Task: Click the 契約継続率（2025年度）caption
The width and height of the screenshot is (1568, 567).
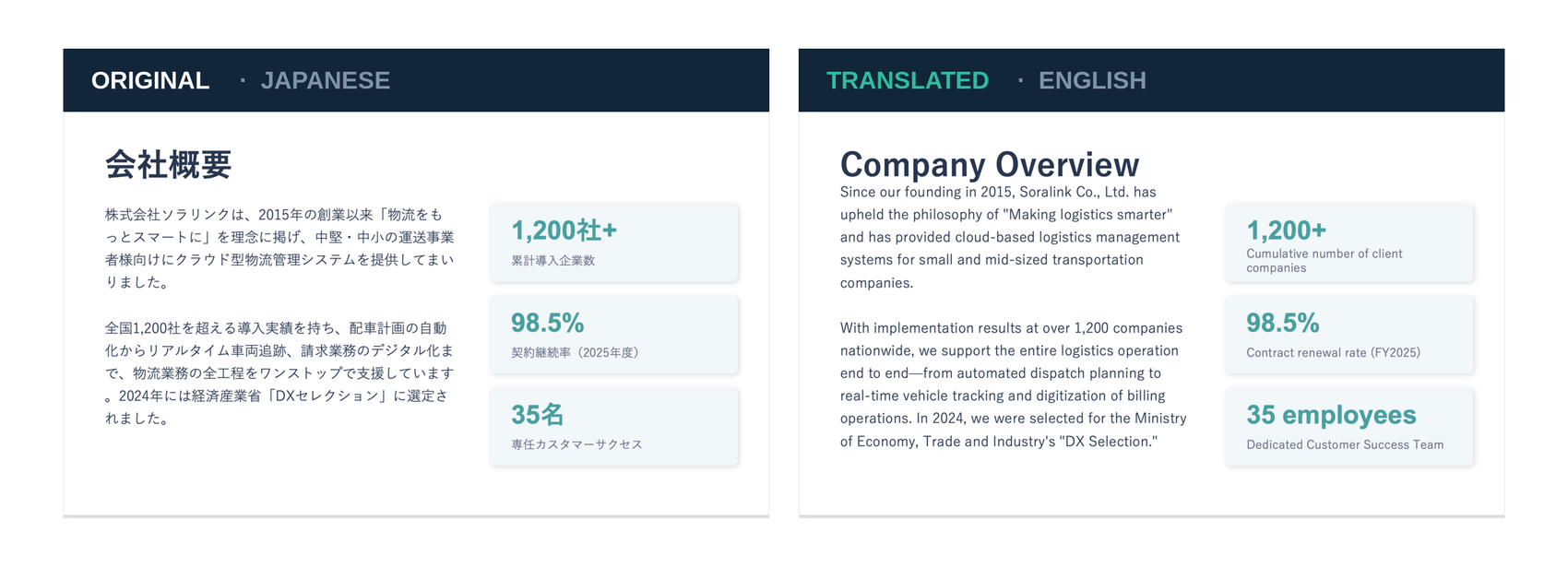Action: [575, 352]
